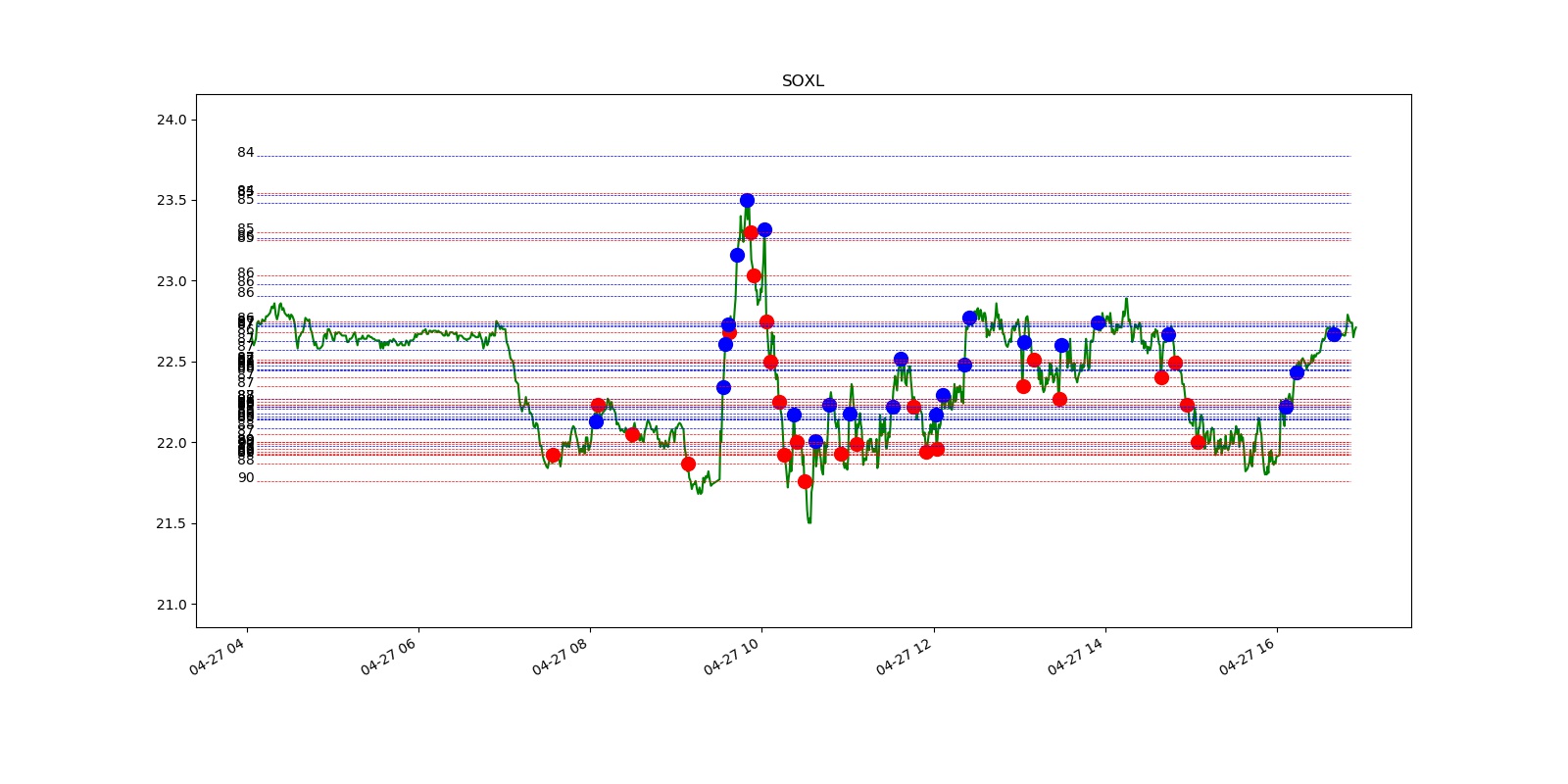This screenshot has width=1568, height=784.
Task: Click the 22.5 y-axis tick label
Action: (x=171, y=362)
